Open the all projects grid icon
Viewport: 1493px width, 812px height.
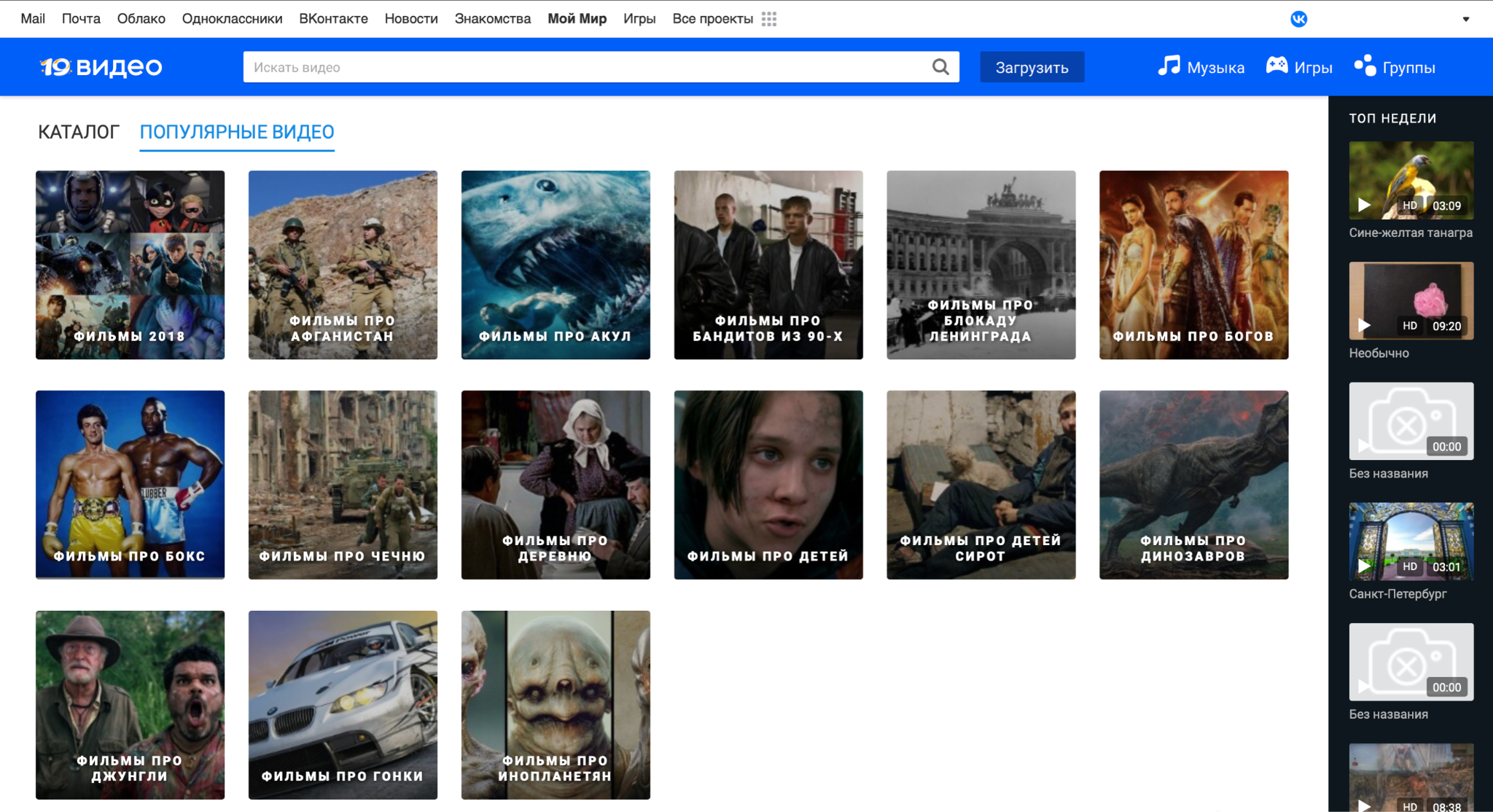(x=769, y=19)
